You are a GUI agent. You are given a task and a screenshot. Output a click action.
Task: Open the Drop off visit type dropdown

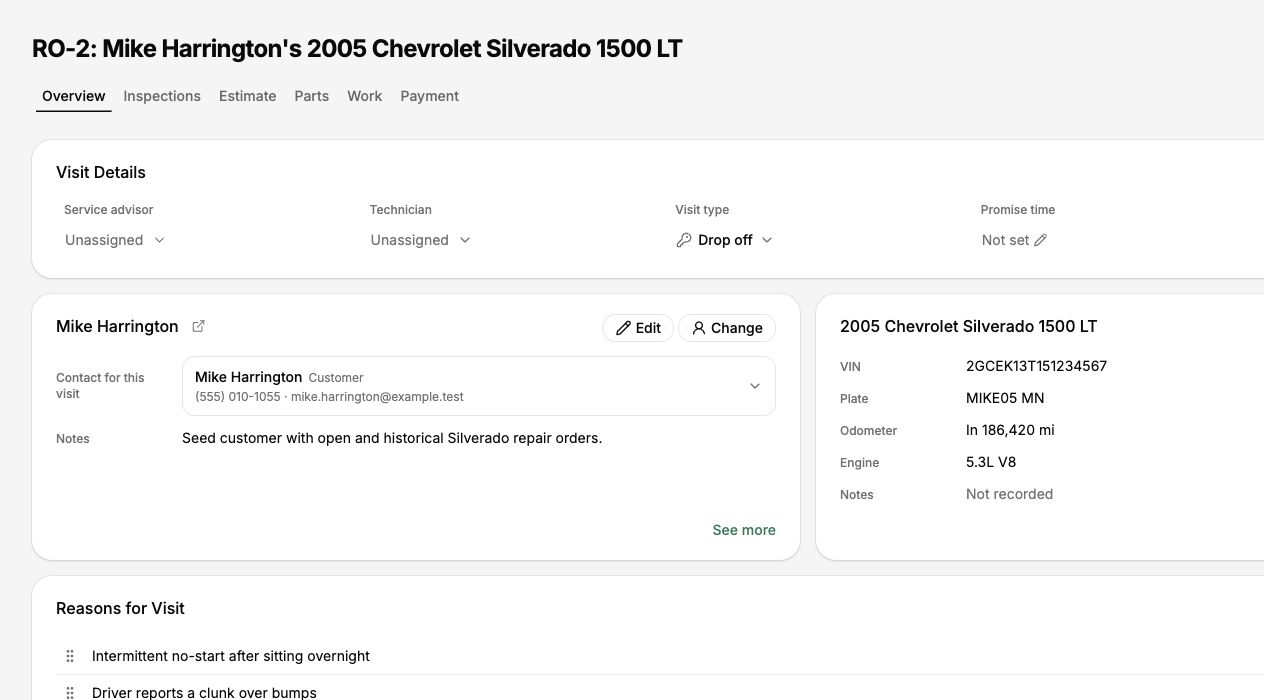point(725,240)
